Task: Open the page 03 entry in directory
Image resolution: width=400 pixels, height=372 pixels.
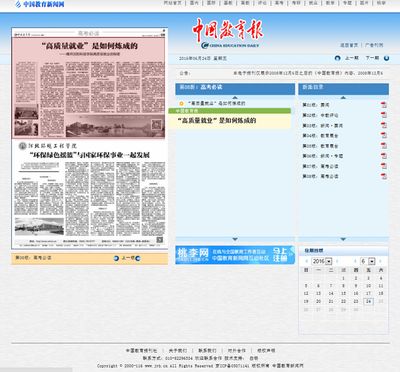Action: pyautogui.click(x=322, y=125)
